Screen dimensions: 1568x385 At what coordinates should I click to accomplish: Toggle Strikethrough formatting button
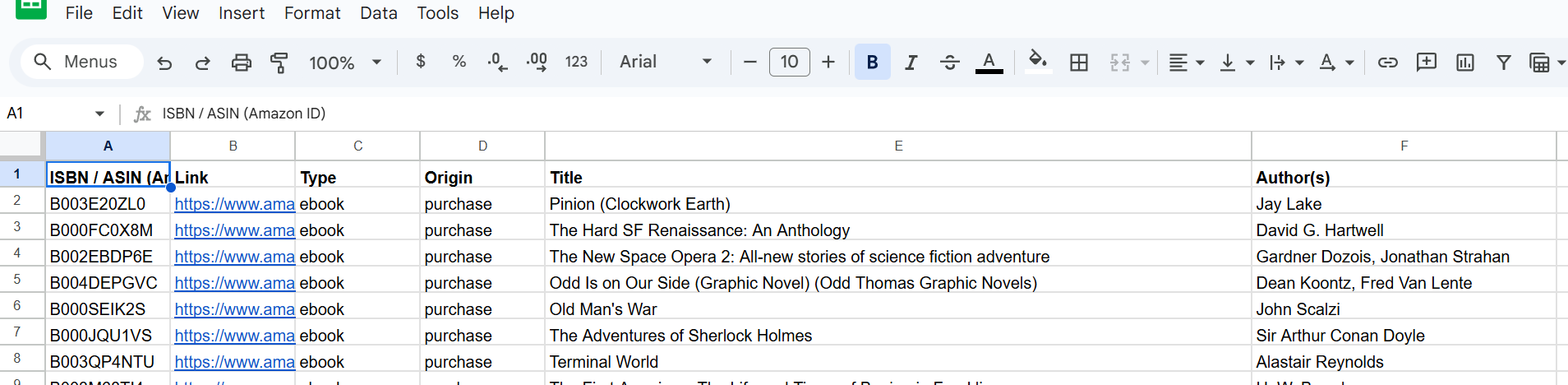(949, 63)
